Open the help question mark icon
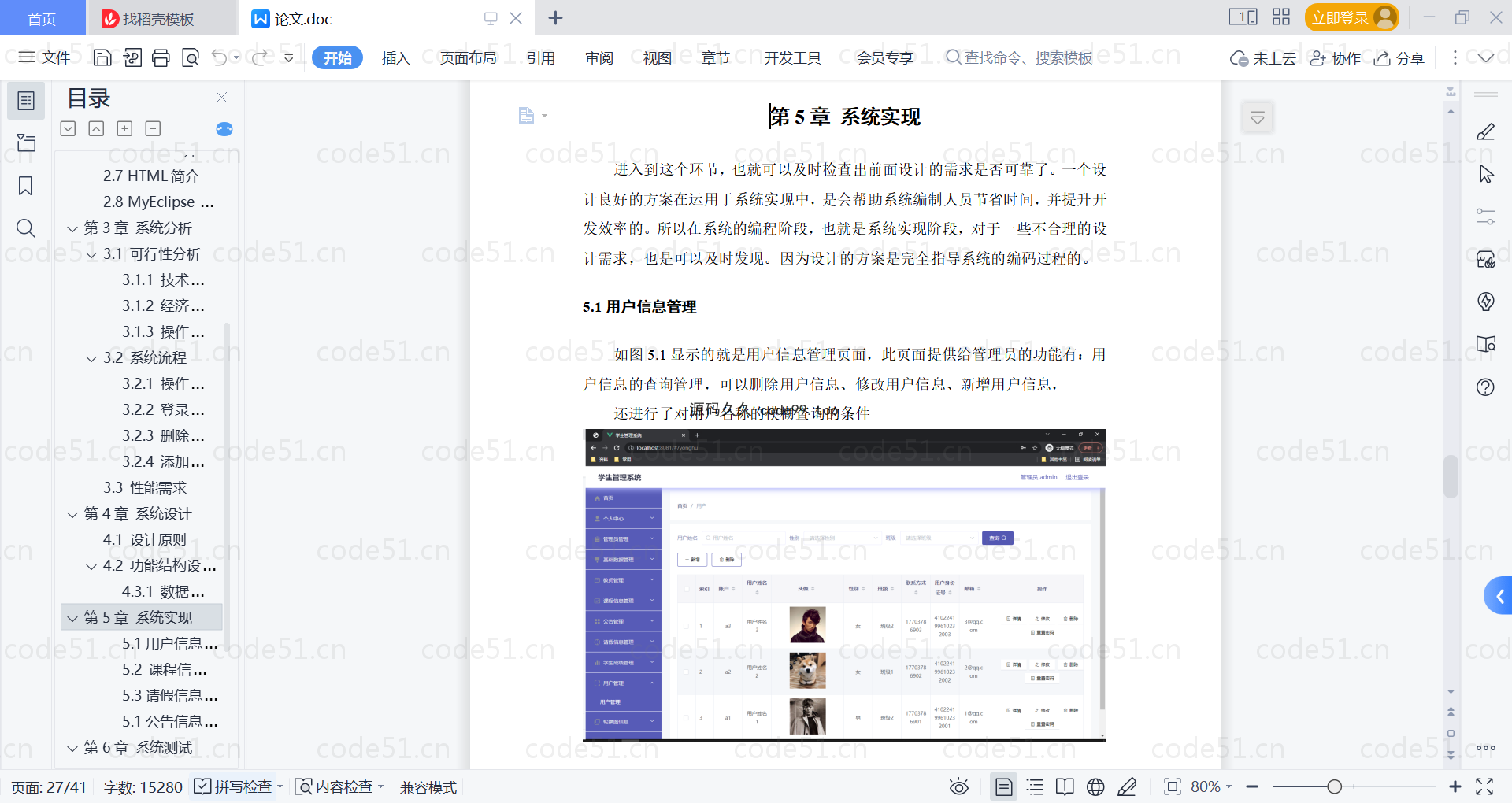Screen dimensions: 1512x803 [1486, 387]
